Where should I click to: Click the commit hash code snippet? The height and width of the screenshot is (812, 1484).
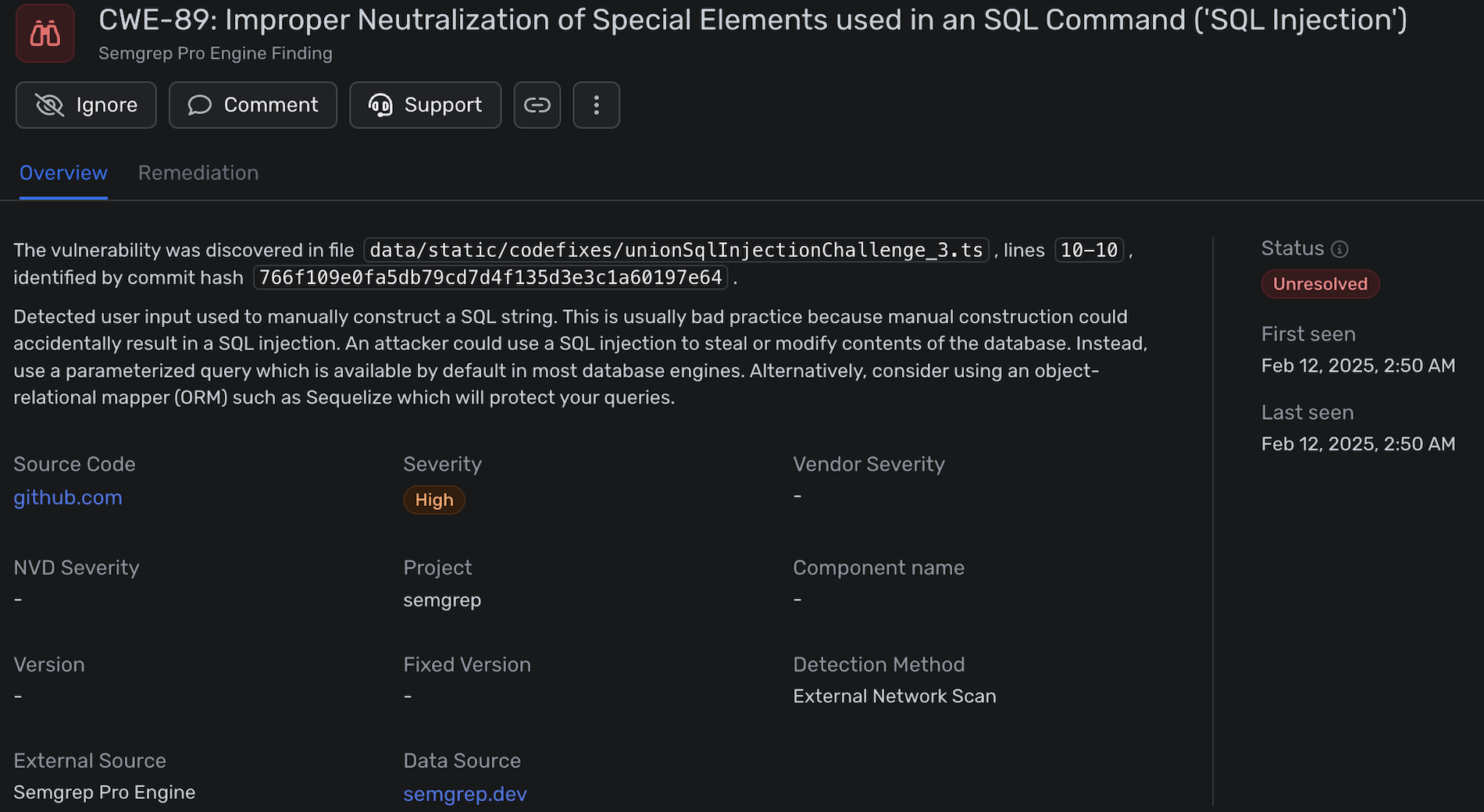click(491, 277)
